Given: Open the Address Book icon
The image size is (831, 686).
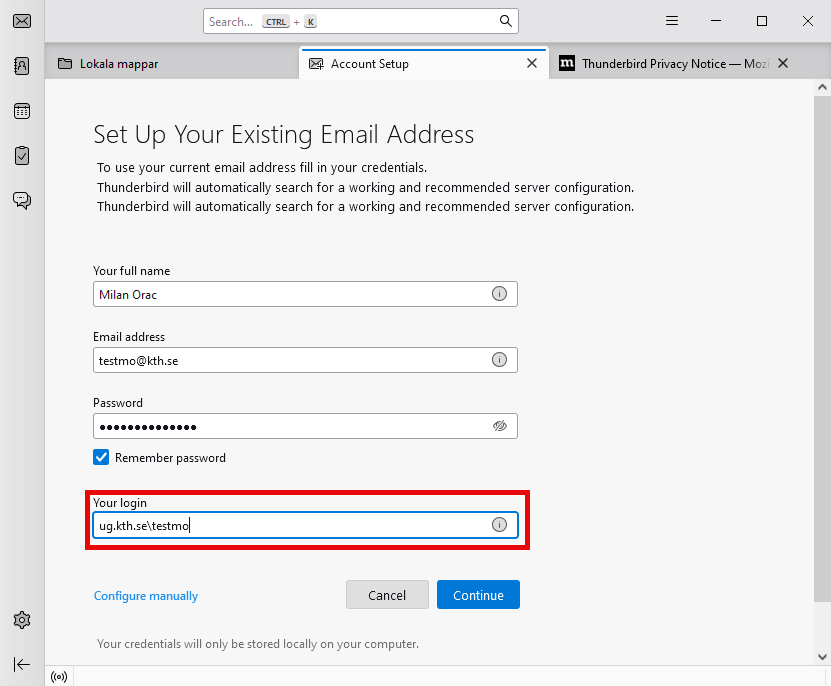Looking at the screenshot, I should (21, 66).
